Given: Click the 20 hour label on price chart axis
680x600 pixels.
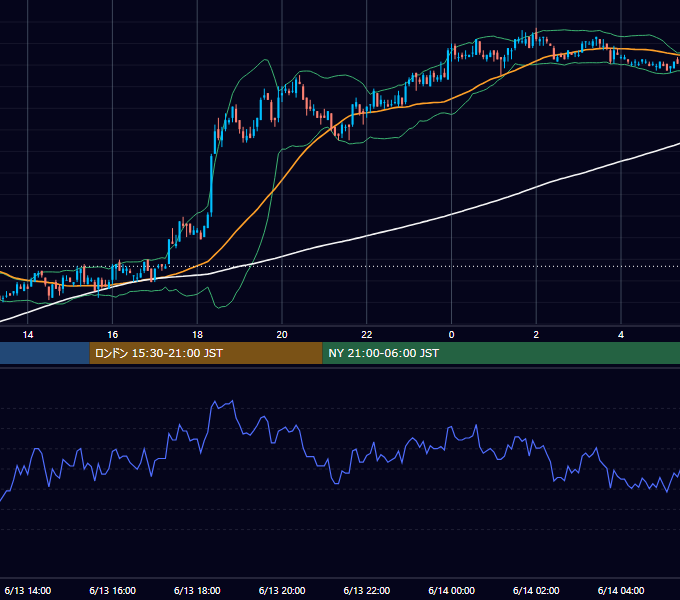Looking at the screenshot, I should click(282, 335).
